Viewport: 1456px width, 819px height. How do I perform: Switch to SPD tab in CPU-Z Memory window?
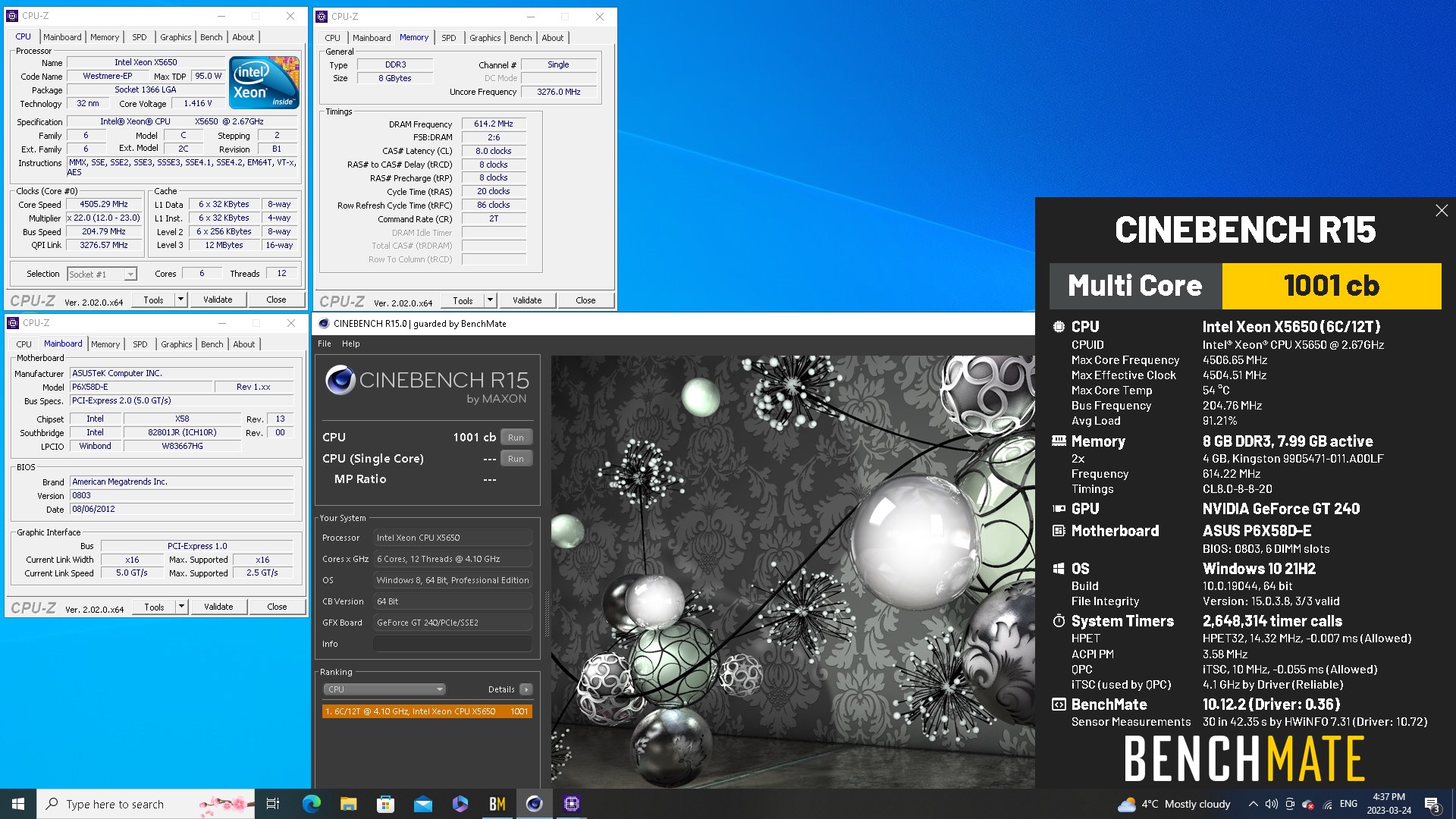[x=449, y=38]
